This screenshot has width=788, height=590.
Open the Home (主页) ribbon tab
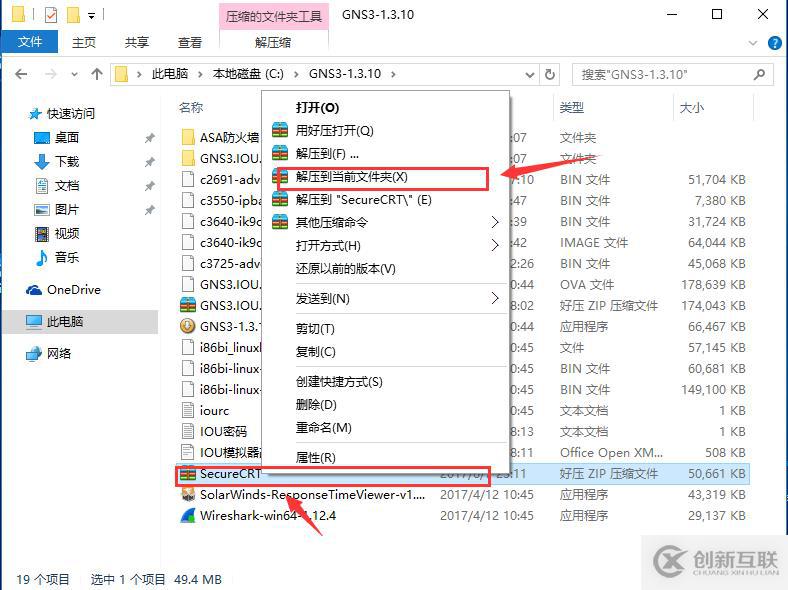coord(83,42)
